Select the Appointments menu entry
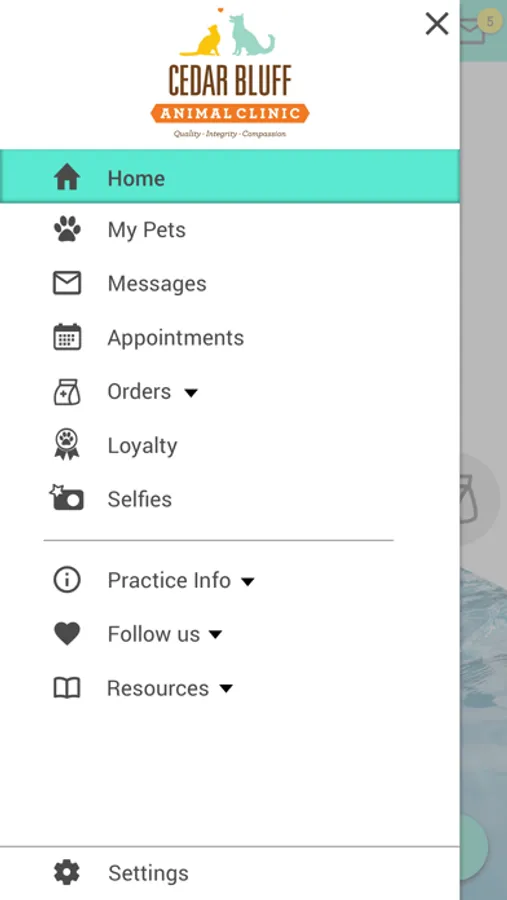Image resolution: width=507 pixels, height=900 pixels. (x=230, y=338)
